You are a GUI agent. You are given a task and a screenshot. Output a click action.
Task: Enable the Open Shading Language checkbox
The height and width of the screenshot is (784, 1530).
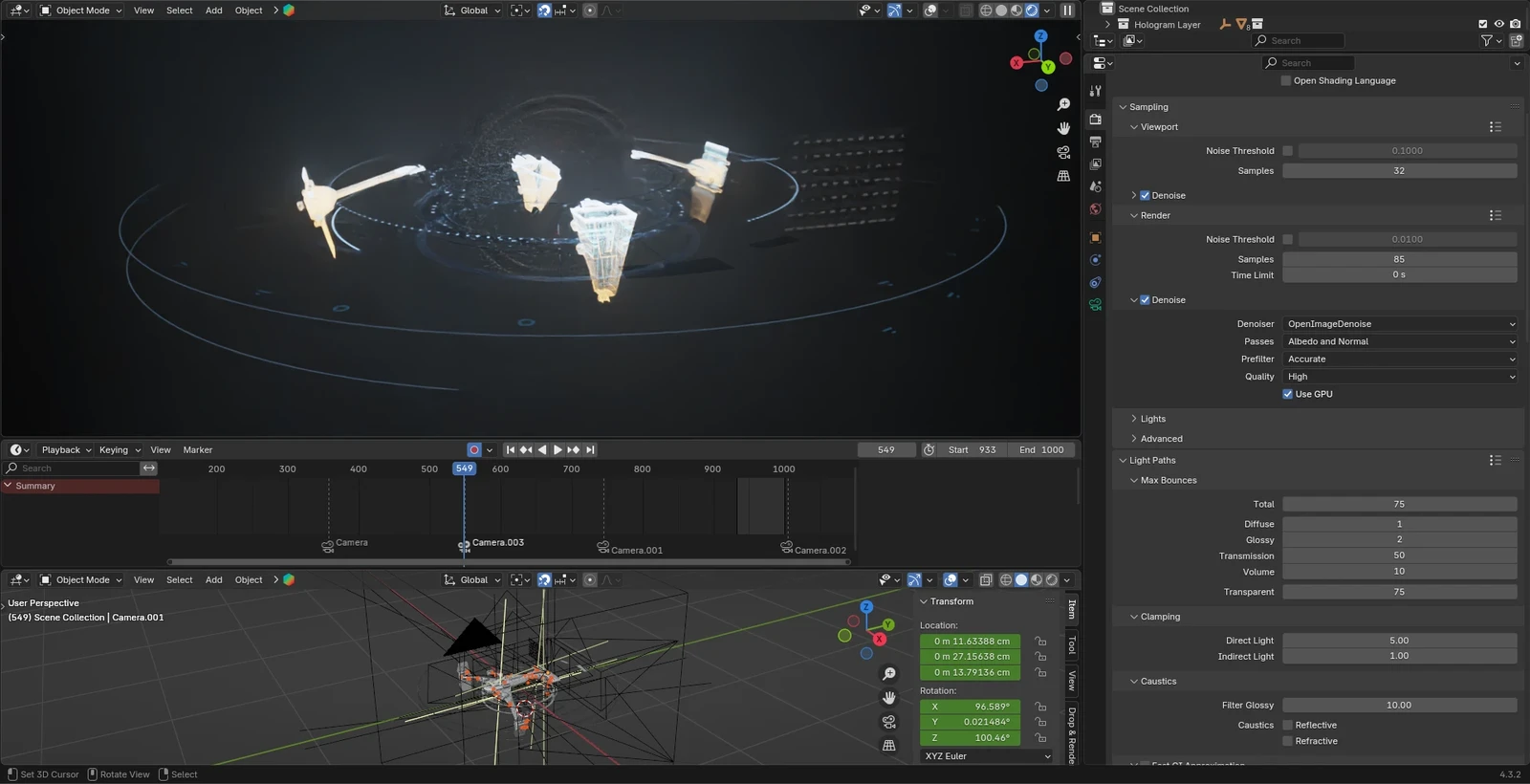(x=1286, y=81)
